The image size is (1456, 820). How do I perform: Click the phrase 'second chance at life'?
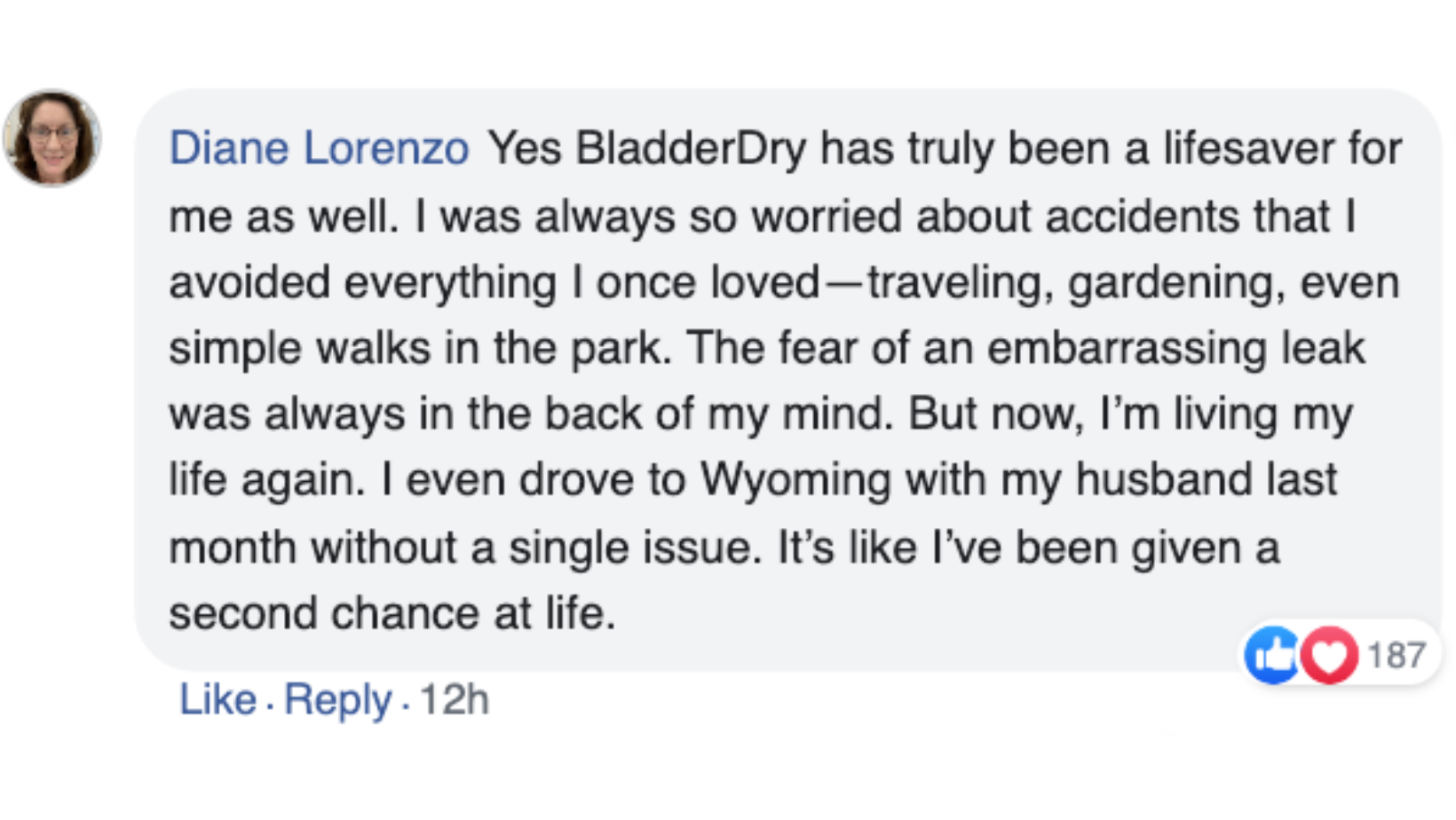(x=392, y=613)
